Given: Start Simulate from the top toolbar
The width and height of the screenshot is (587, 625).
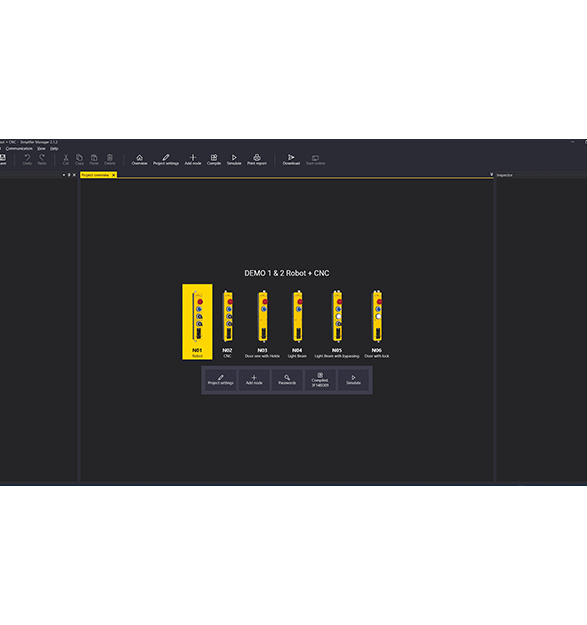Looking at the screenshot, I should pyautogui.click(x=234, y=159).
